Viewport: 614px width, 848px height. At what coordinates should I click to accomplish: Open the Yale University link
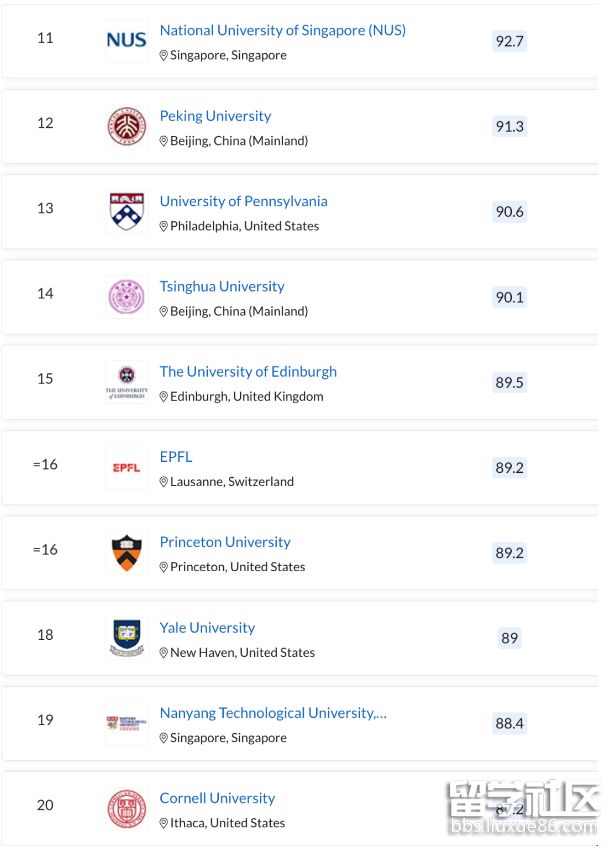pos(207,628)
